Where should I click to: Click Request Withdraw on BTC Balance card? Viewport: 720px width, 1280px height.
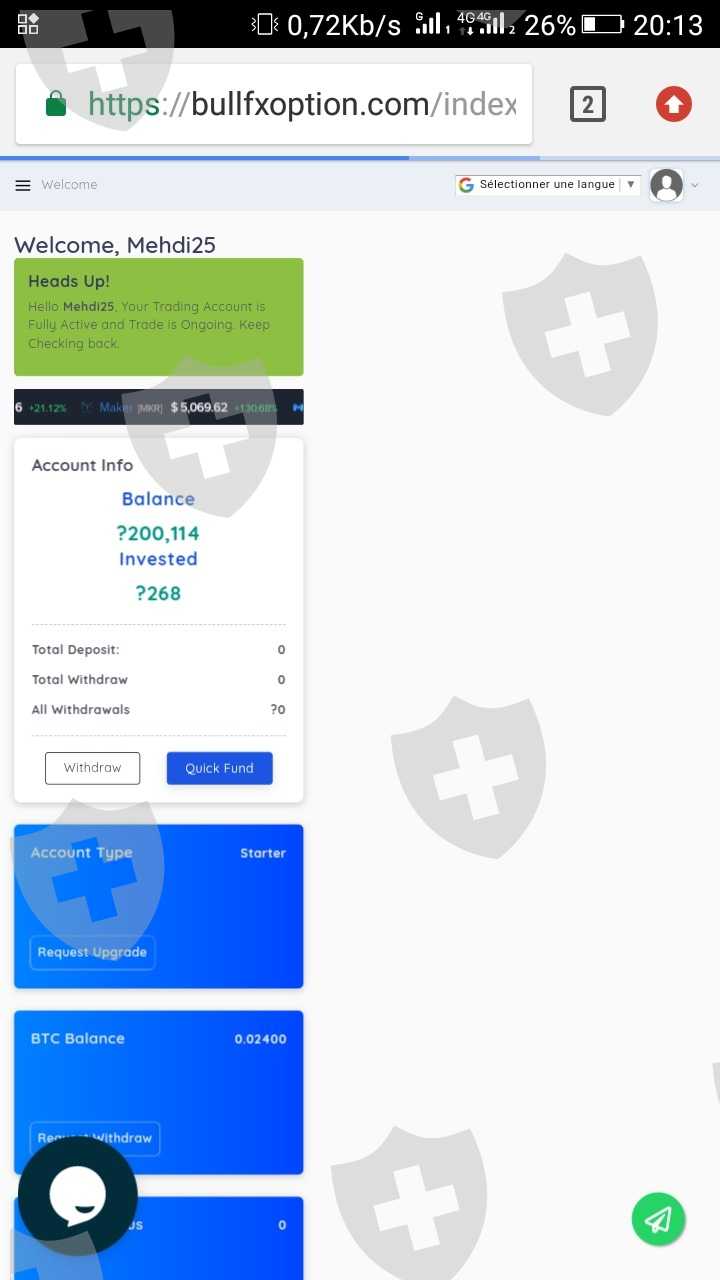point(95,1138)
